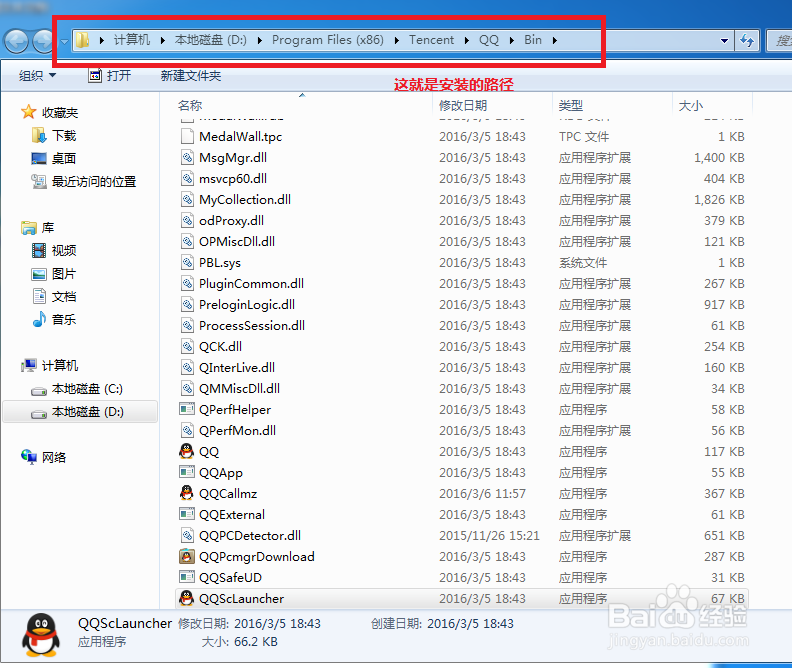Select Bin breadcrumb segment

point(532,40)
